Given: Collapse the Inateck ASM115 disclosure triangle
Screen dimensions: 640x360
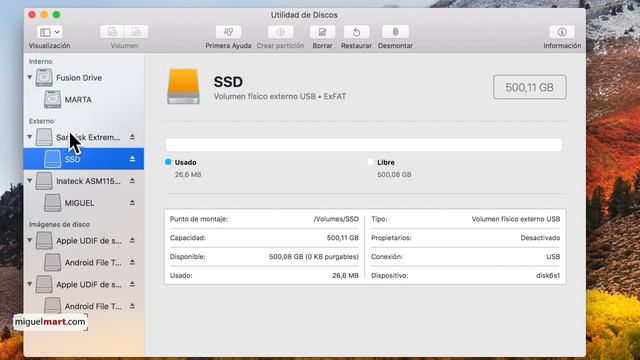Looking at the screenshot, I should pos(30,180).
